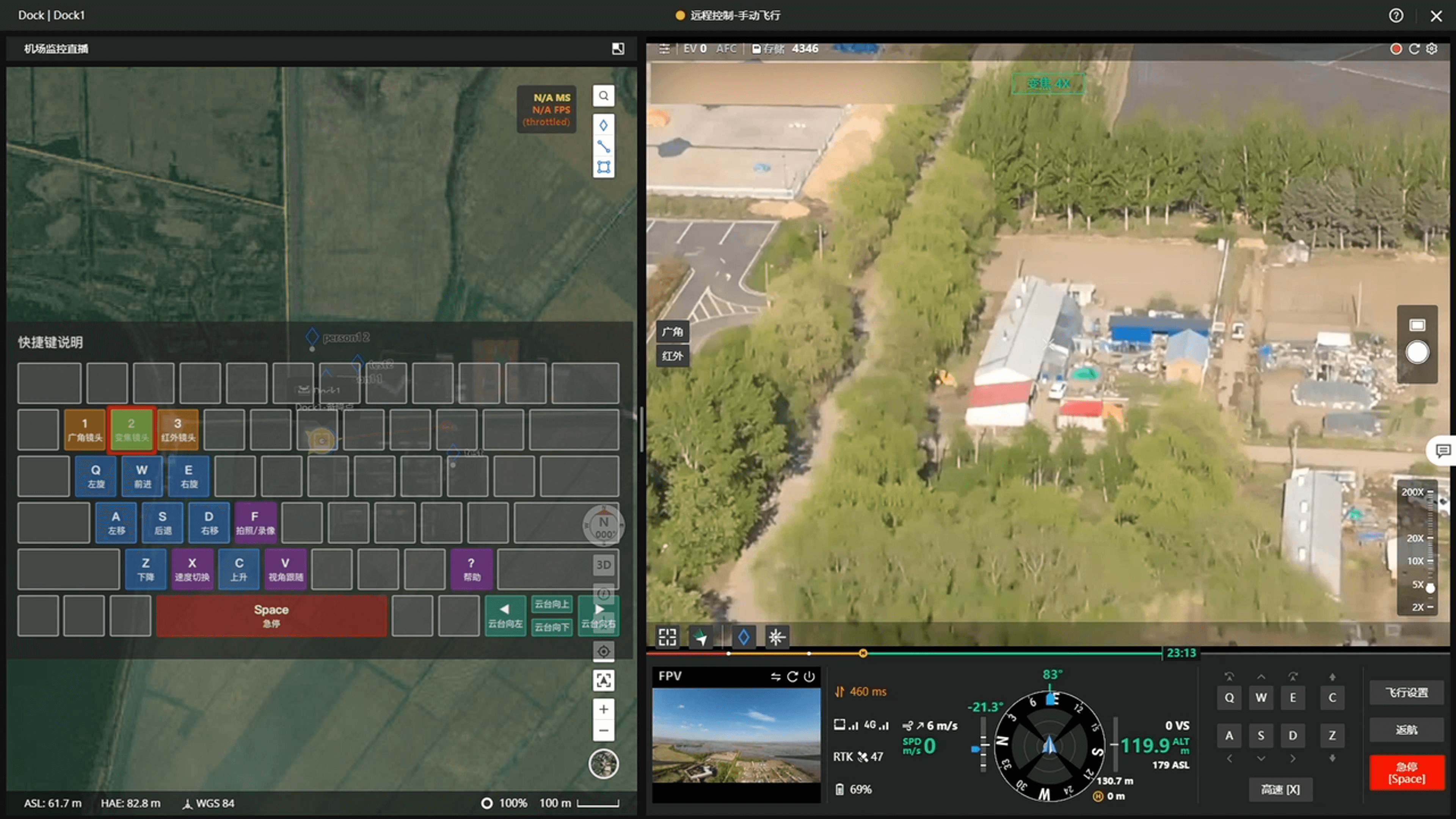Open the help question mark icon

[1395, 15]
